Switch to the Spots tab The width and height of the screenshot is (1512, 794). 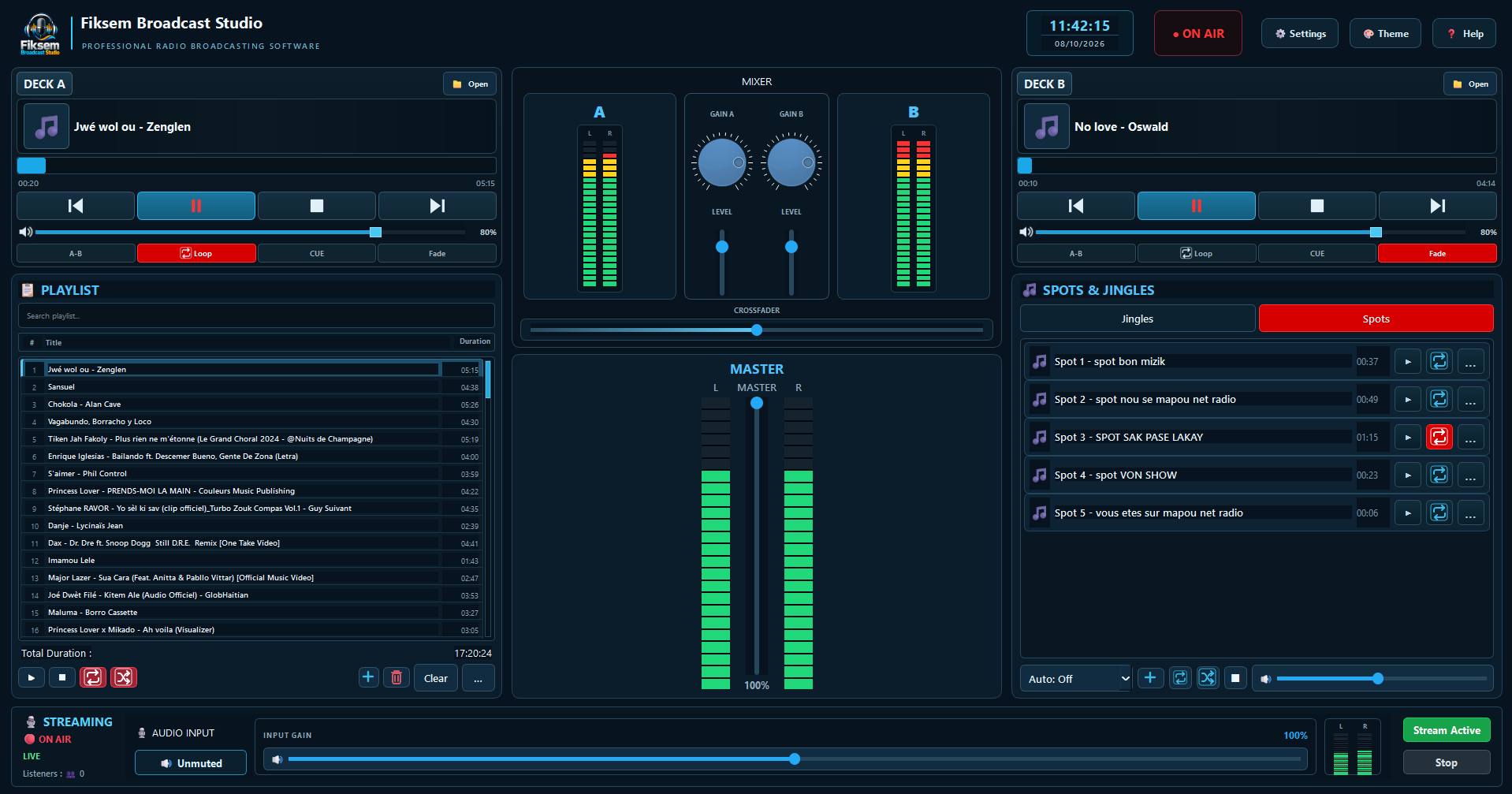coord(1376,319)
